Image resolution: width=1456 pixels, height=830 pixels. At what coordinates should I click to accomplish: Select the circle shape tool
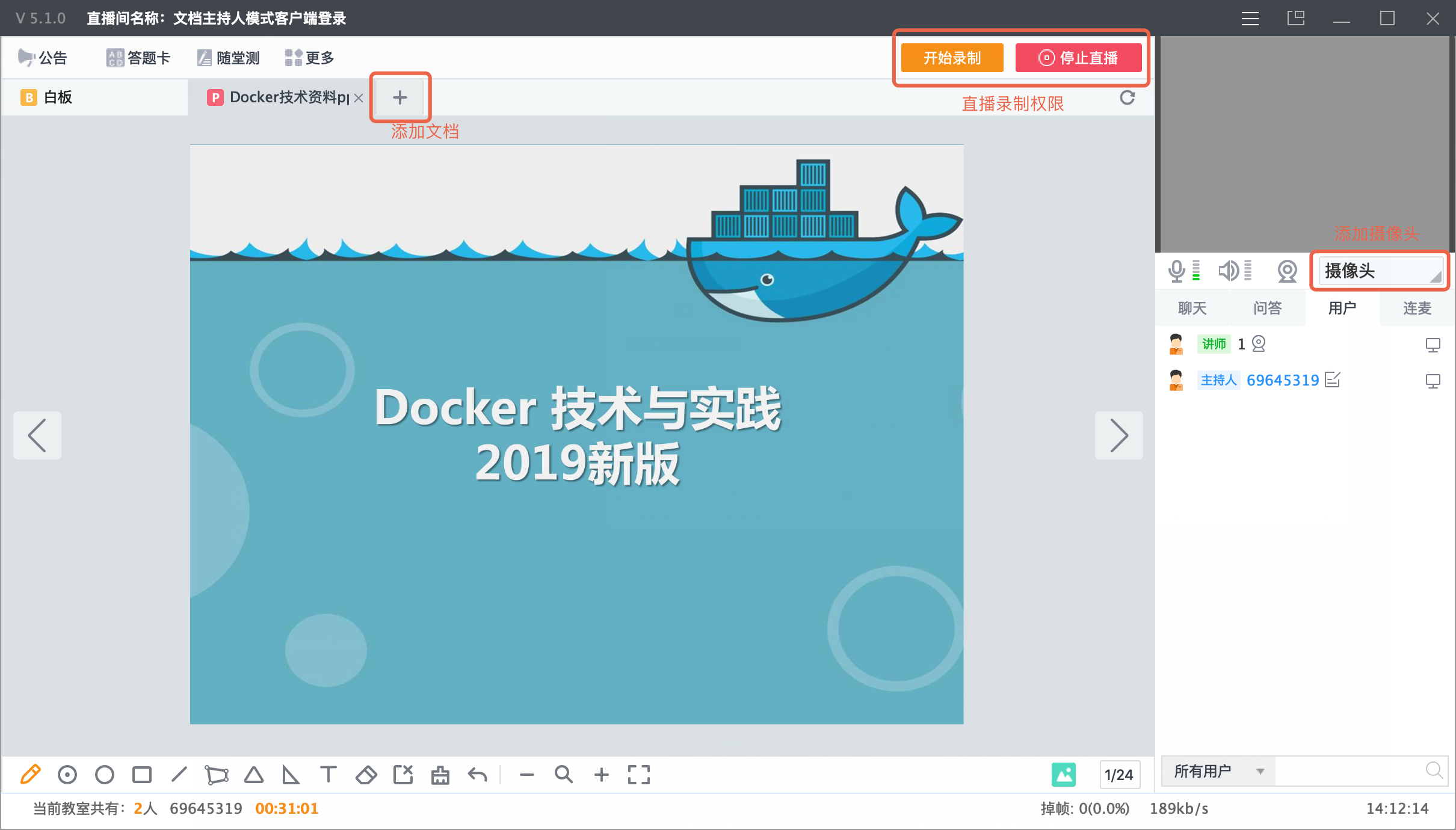[105, 775]
